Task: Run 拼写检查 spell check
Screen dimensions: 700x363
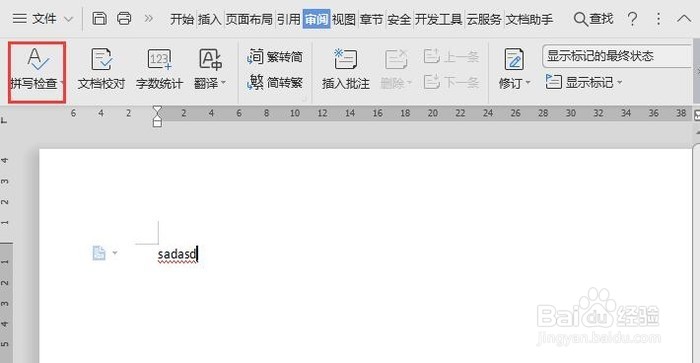Action: (x=37, y=72)
